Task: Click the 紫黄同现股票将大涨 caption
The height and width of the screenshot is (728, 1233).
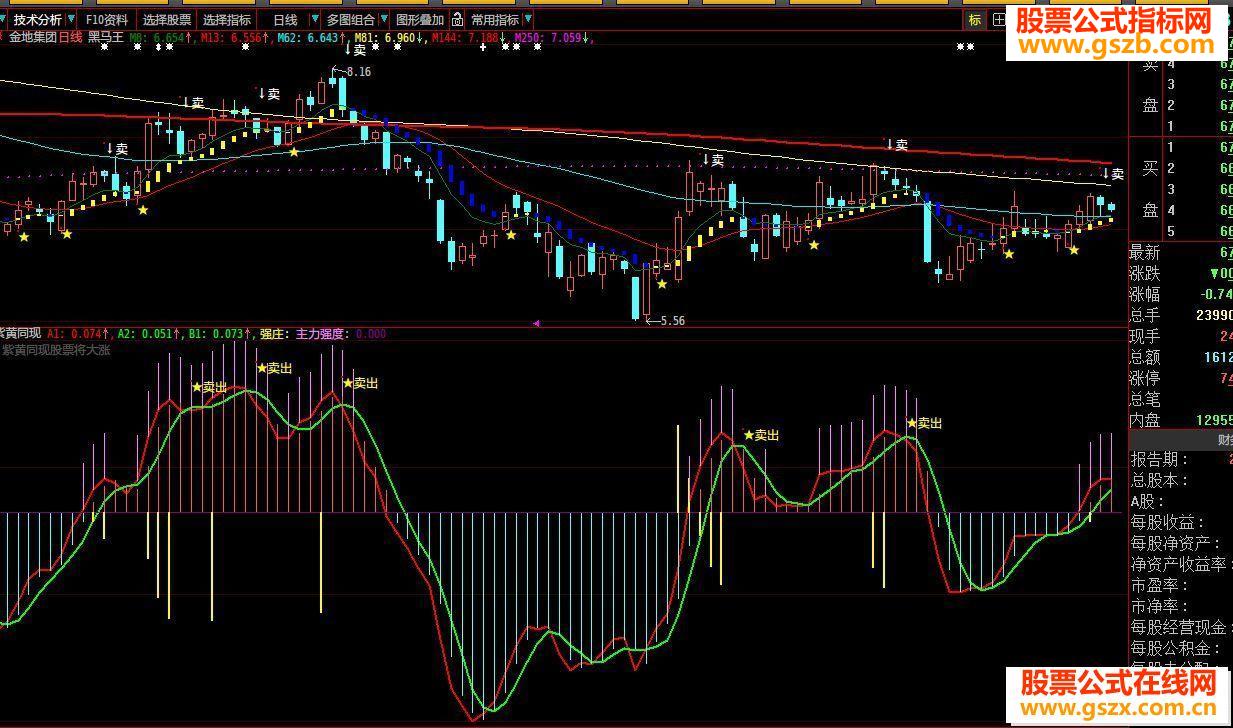Action: click(56, 350)
